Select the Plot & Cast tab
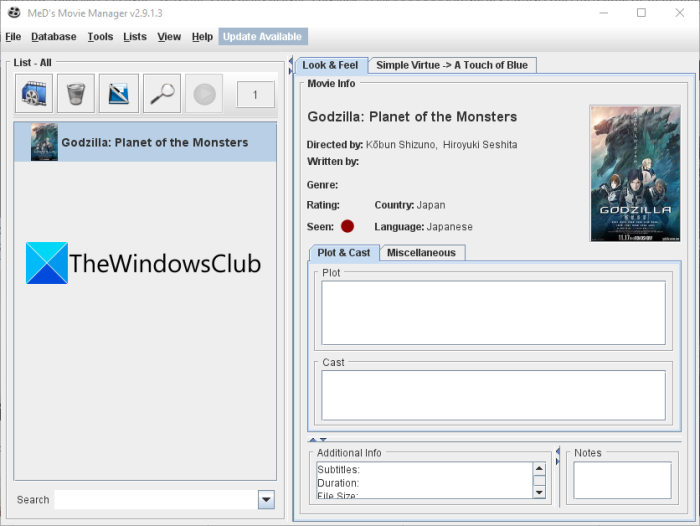700x526 pixels. [x=344, y=253]
